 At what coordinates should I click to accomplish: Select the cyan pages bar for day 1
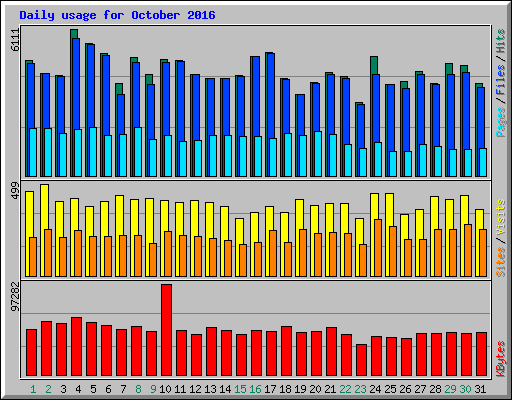33,152
